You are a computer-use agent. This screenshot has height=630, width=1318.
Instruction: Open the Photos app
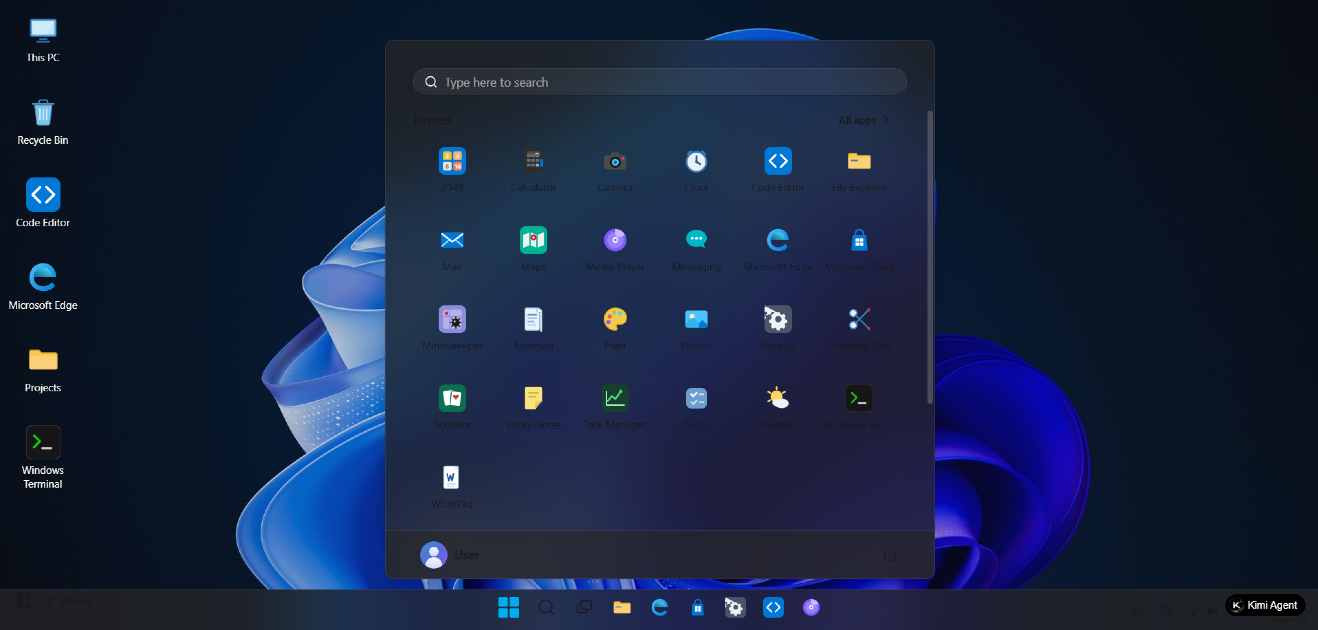pos(697,327)
